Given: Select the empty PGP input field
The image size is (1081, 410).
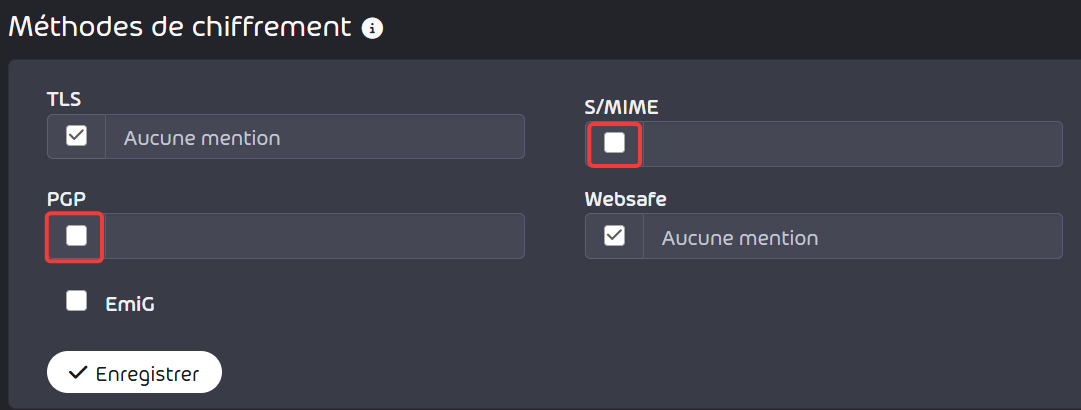Looking at the screenshot, I should (314, 236).
